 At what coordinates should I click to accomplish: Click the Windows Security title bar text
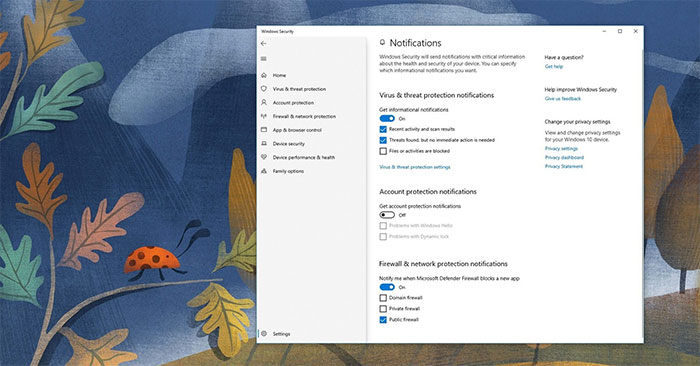[277, 31]
